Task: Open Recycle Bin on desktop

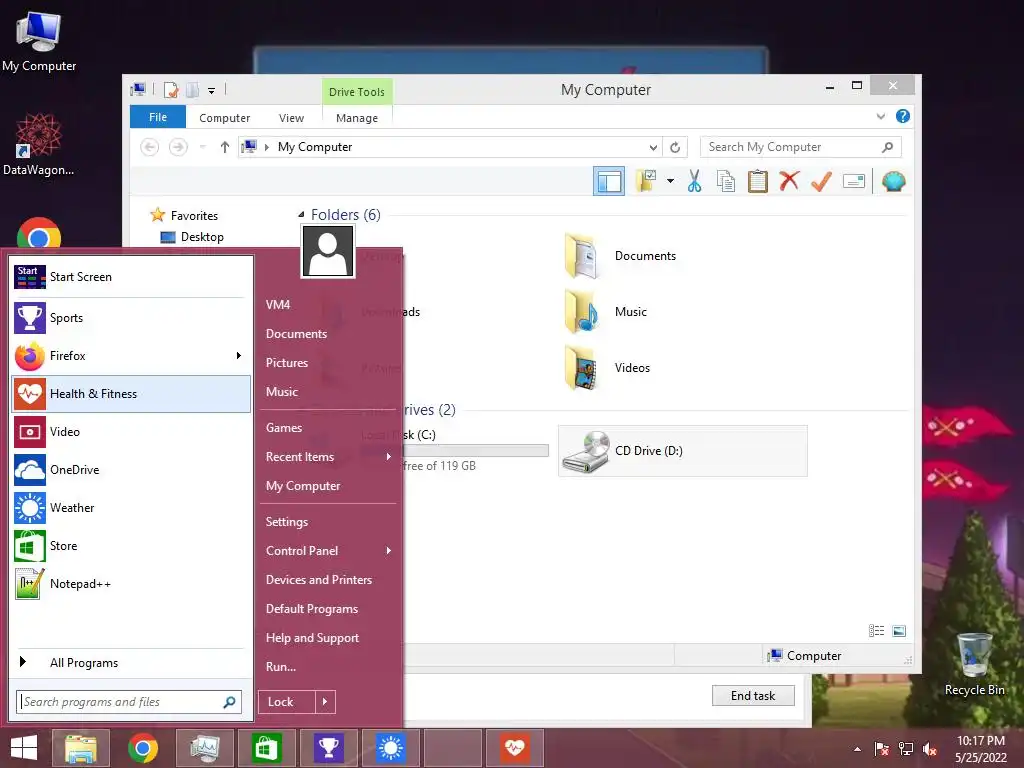Action: click(974, 664)
